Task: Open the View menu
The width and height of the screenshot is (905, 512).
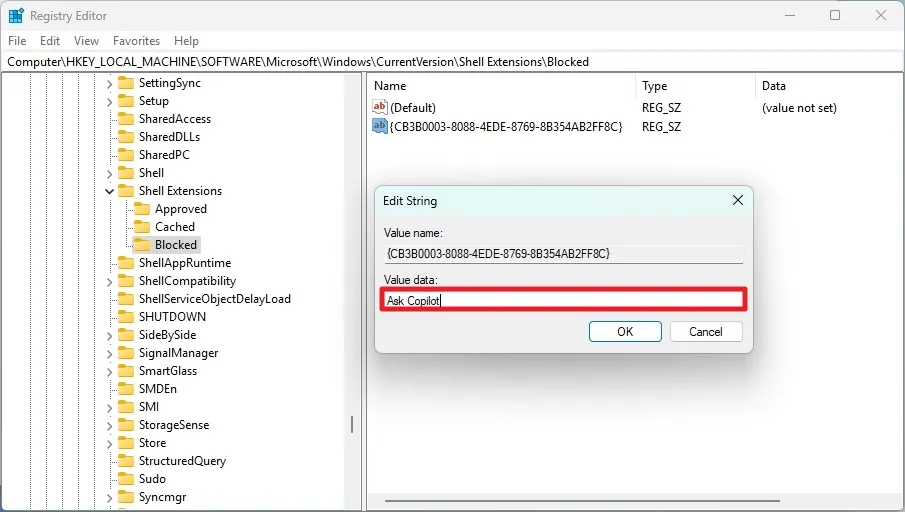Action: [x=86, y=41]
